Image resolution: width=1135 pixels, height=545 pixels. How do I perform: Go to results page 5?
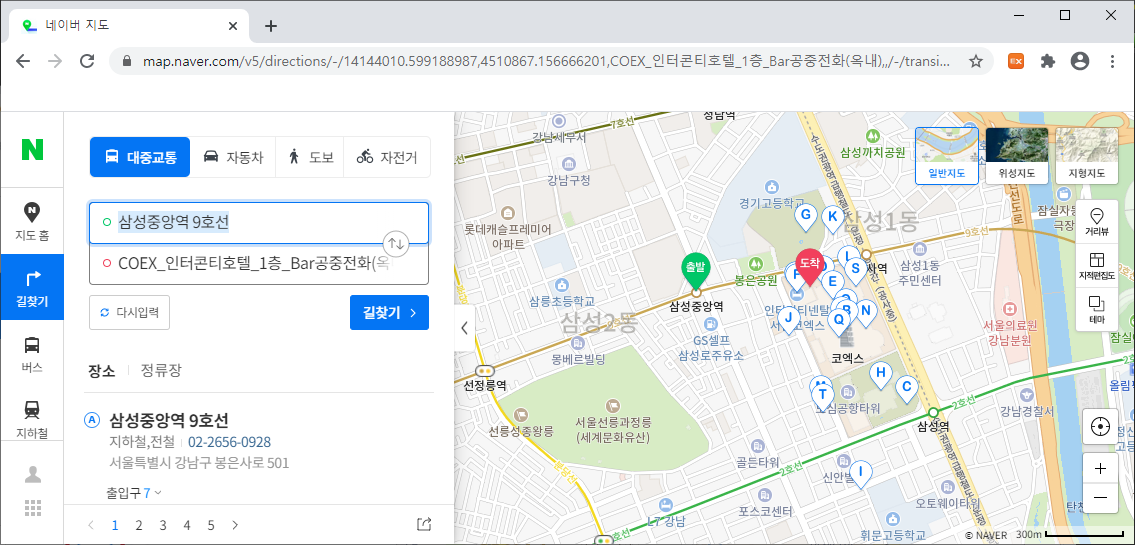point(211,525)
